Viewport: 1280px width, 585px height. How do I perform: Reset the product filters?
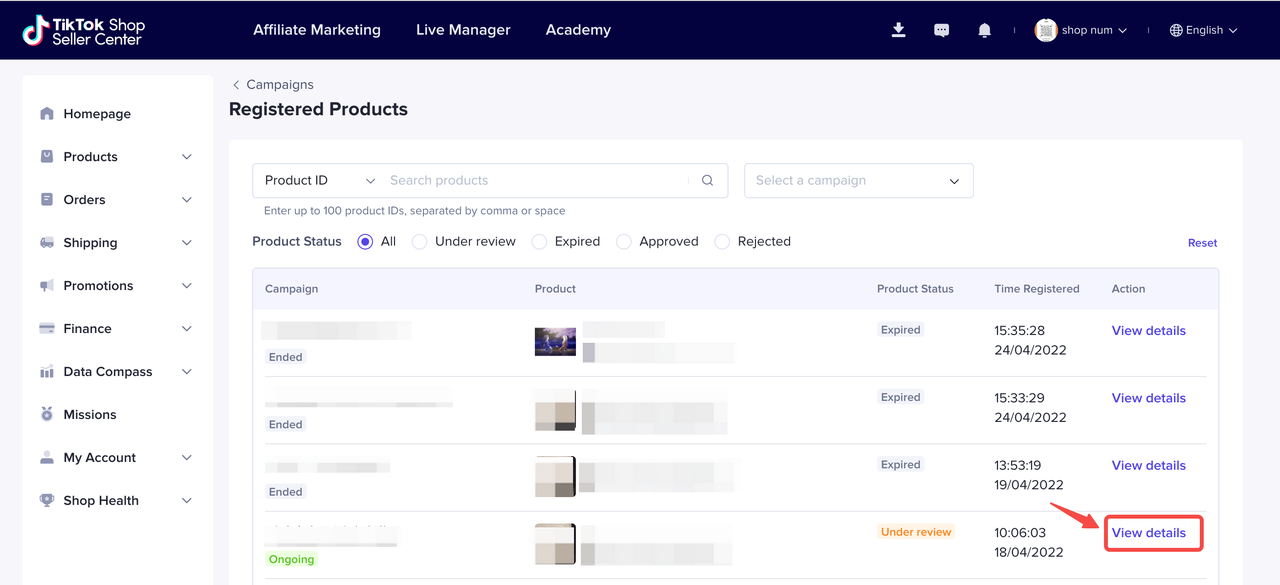pos(1202,243)
